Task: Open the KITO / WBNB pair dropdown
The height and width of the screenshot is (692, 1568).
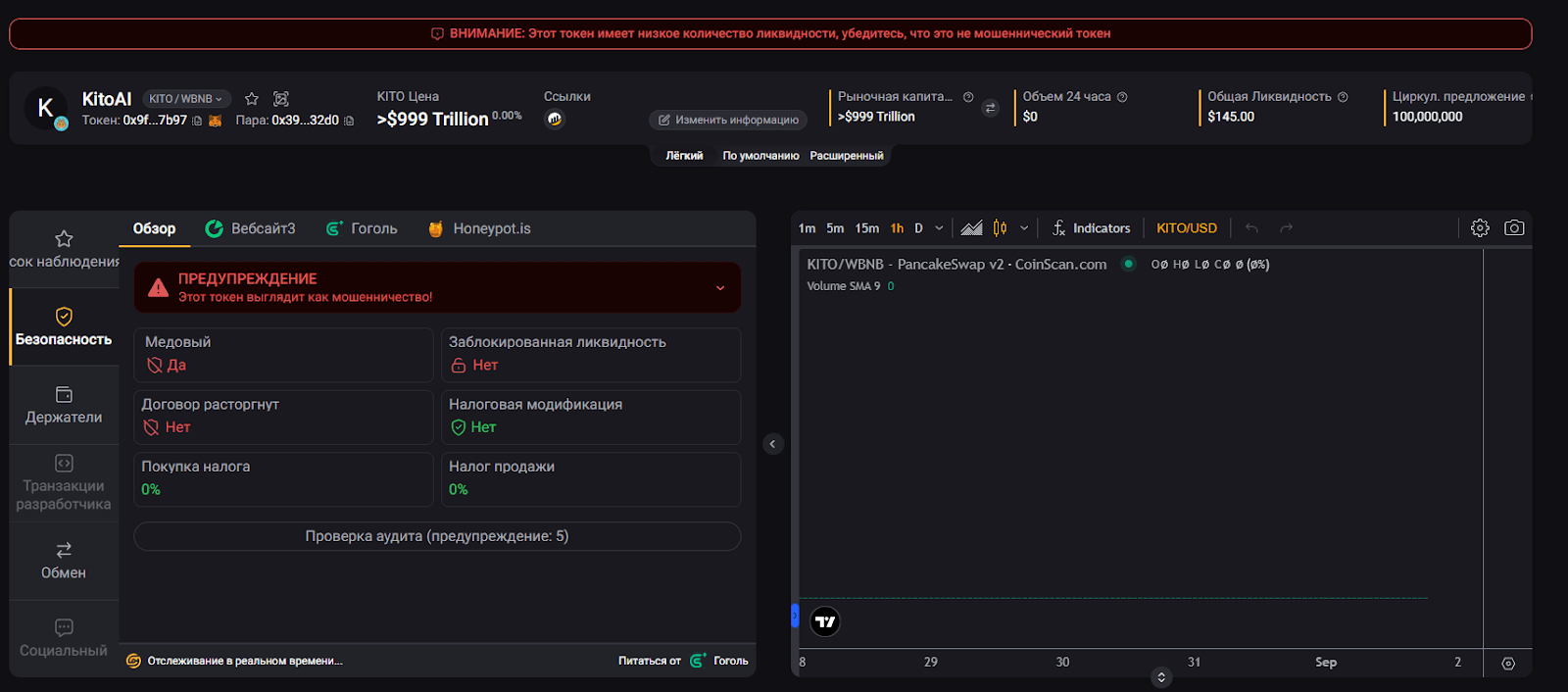Action: [x=186, y=99]
